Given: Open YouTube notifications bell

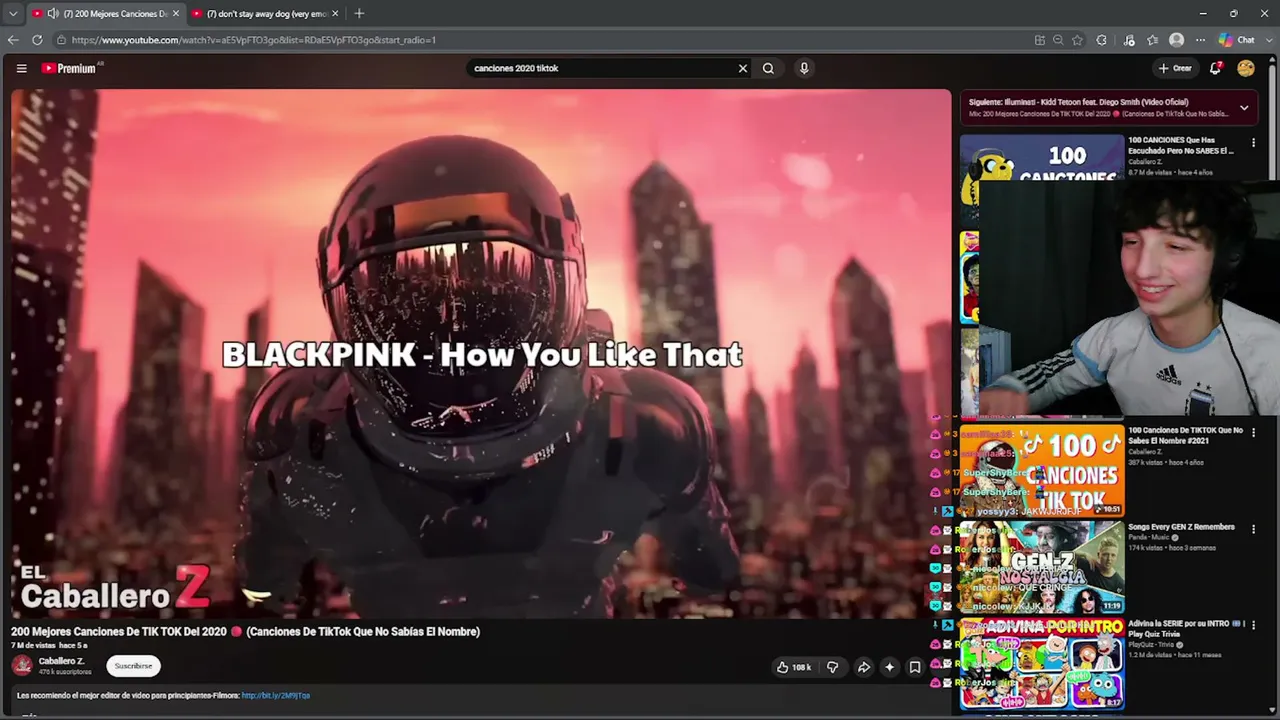Looking at the screenshot, I should coord(1215,68).
